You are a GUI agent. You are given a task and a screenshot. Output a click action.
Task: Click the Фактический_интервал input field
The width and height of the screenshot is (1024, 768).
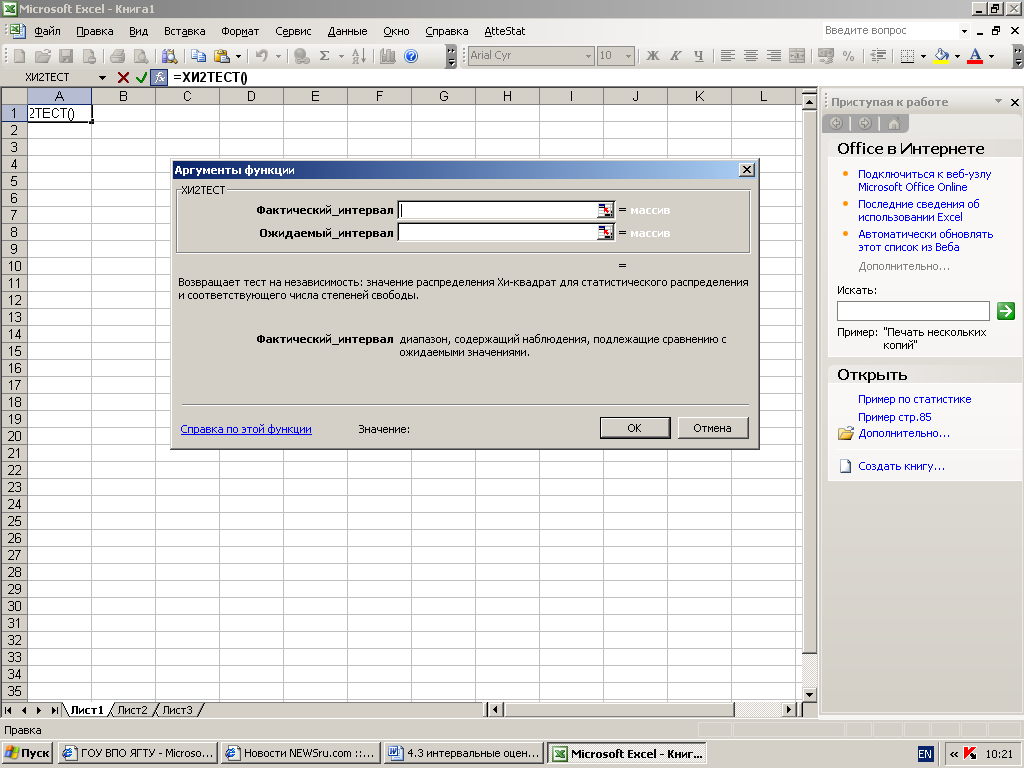pyautogui.click(x=498, y=210)
